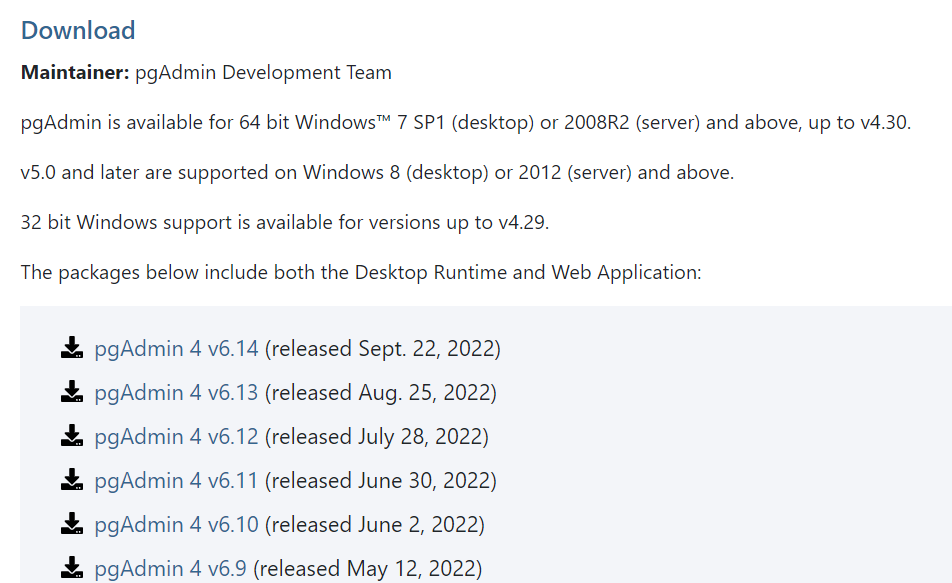
Task: Click the Desktop Runtime and Web Application sentence
Action: pos(360,272)
